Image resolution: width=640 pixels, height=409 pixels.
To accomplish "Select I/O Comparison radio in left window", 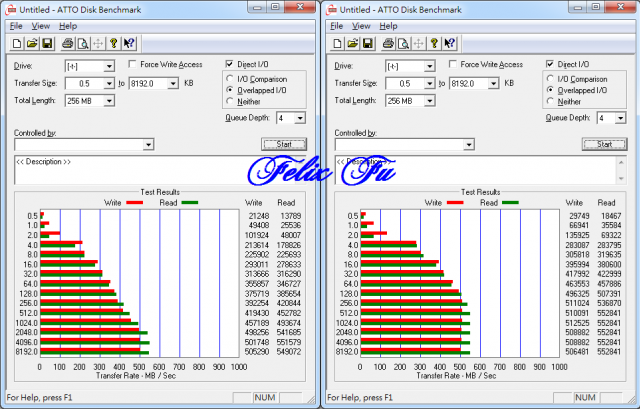I will pos(230,78).
